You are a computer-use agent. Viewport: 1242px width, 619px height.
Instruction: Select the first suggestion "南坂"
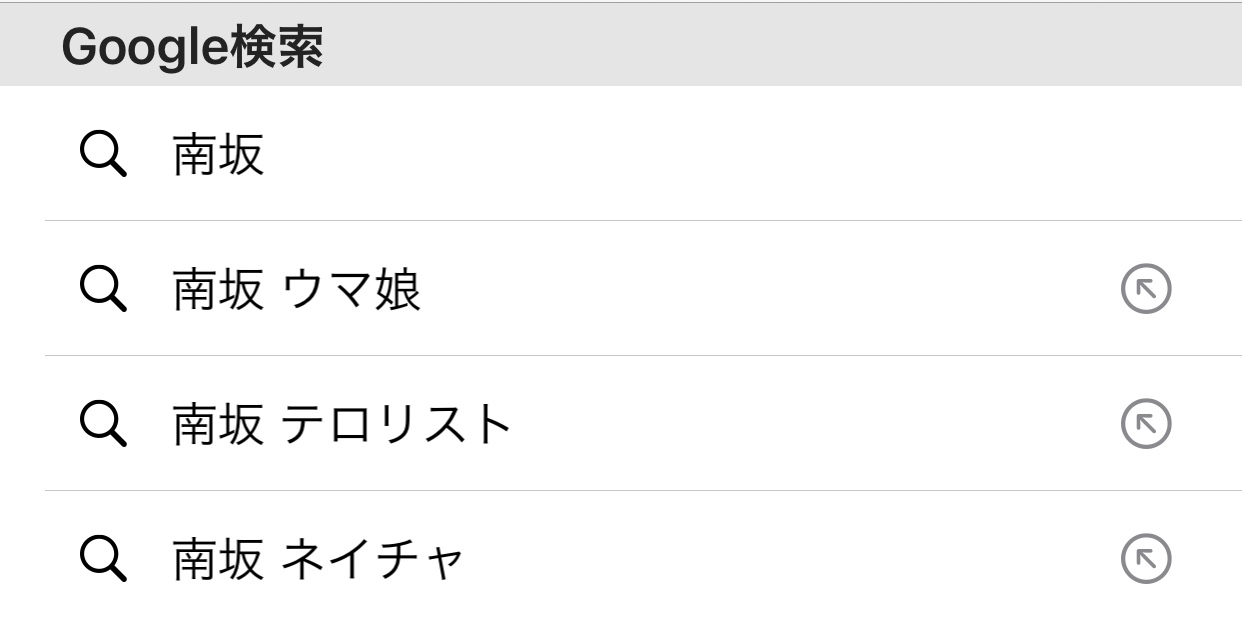[218, 156]
